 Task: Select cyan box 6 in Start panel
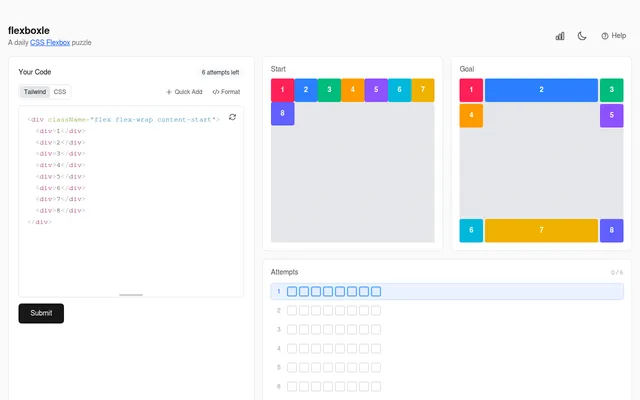point(399,90)
